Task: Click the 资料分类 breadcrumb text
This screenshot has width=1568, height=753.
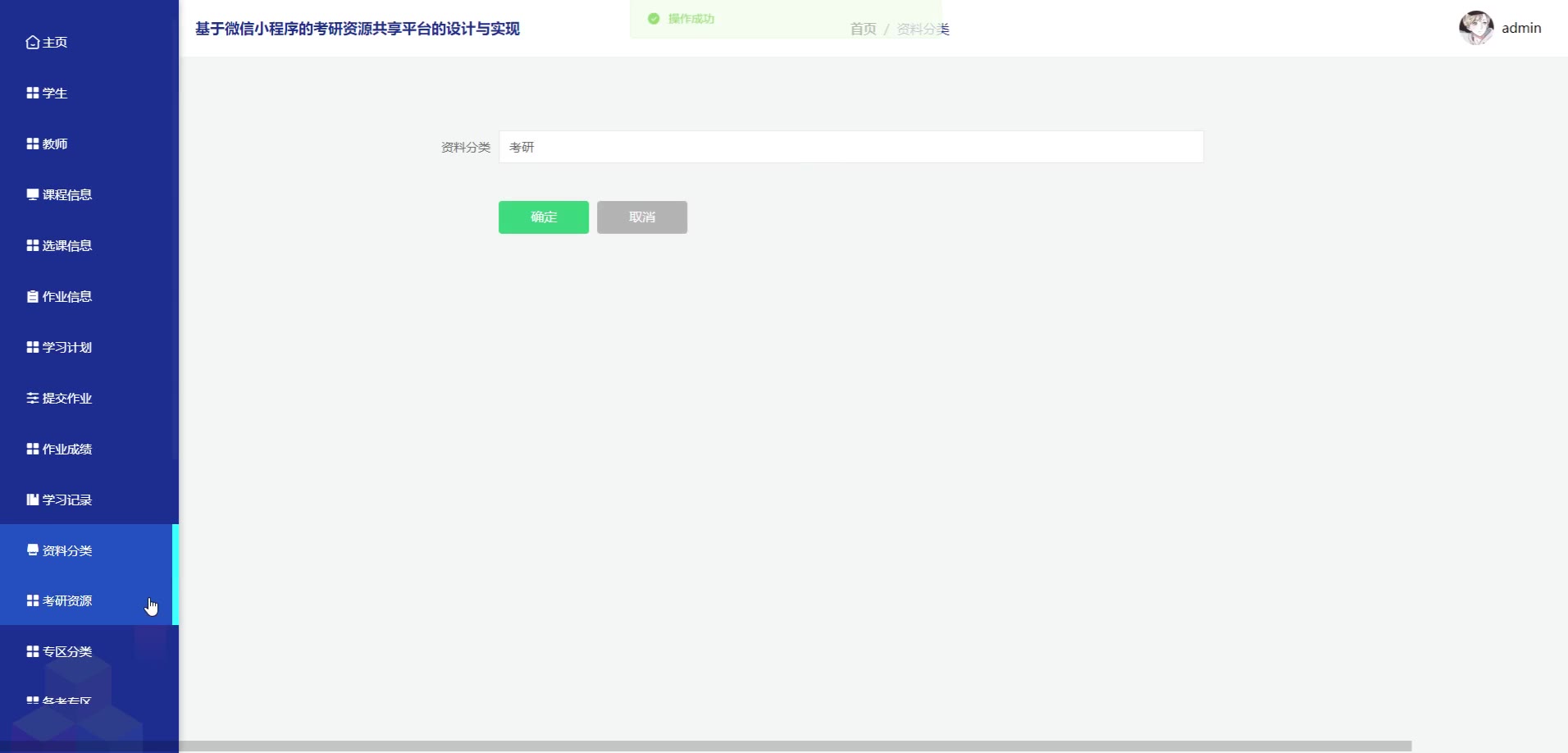Action: tap(923, 30)
